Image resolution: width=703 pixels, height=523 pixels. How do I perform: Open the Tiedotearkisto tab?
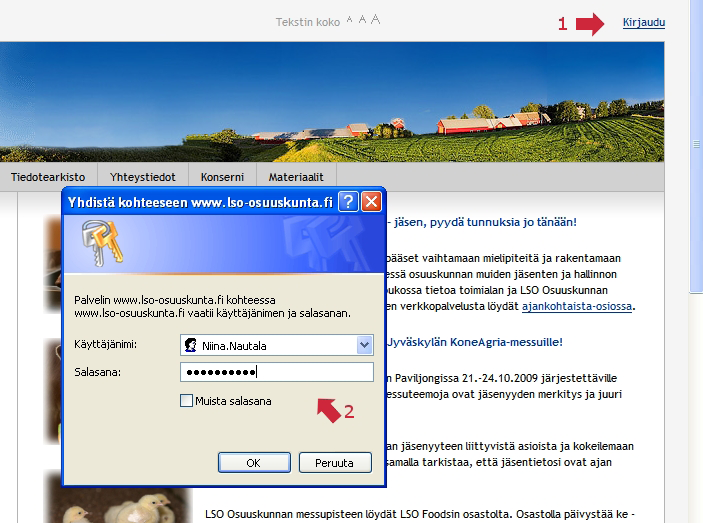48,177
